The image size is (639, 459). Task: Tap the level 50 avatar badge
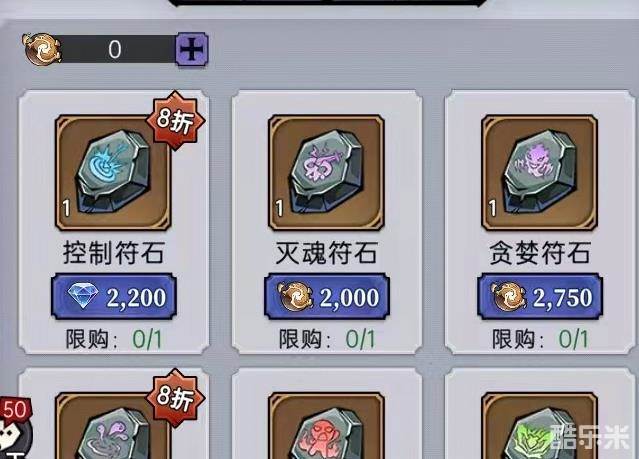coord(15,427)
